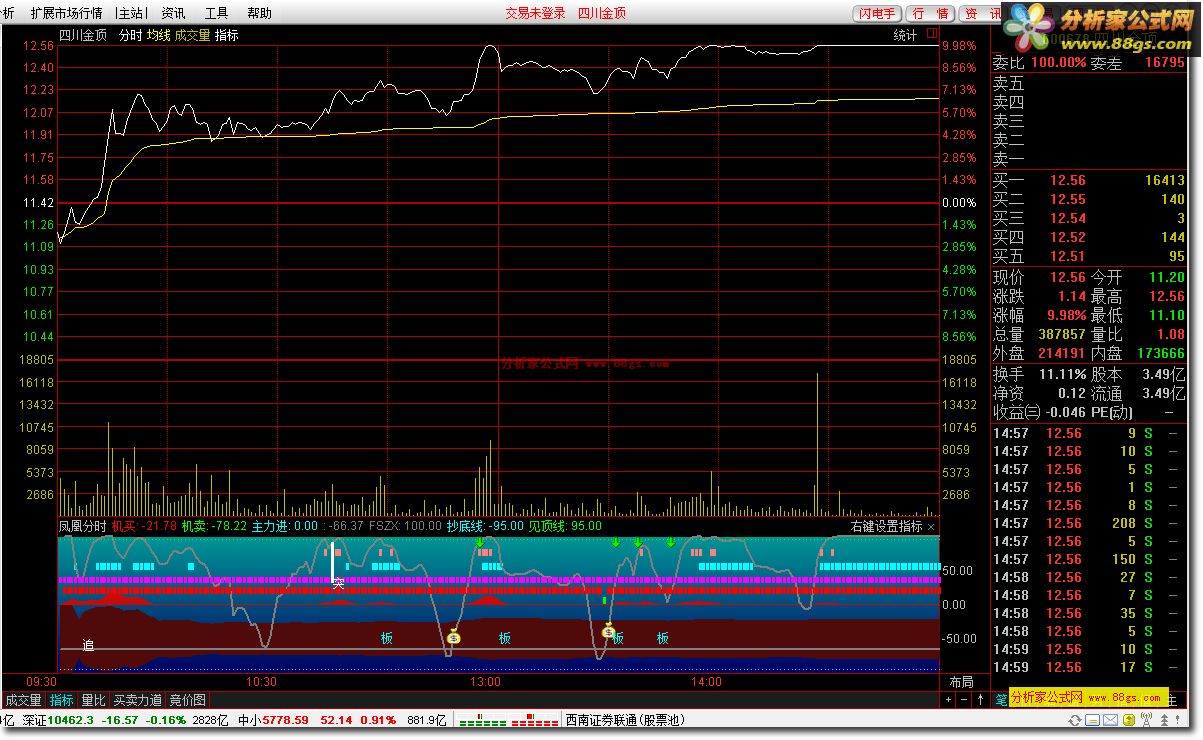
Task: Click the green-red bar chart indicator in status bar
Action: click(x=510, y=719)
